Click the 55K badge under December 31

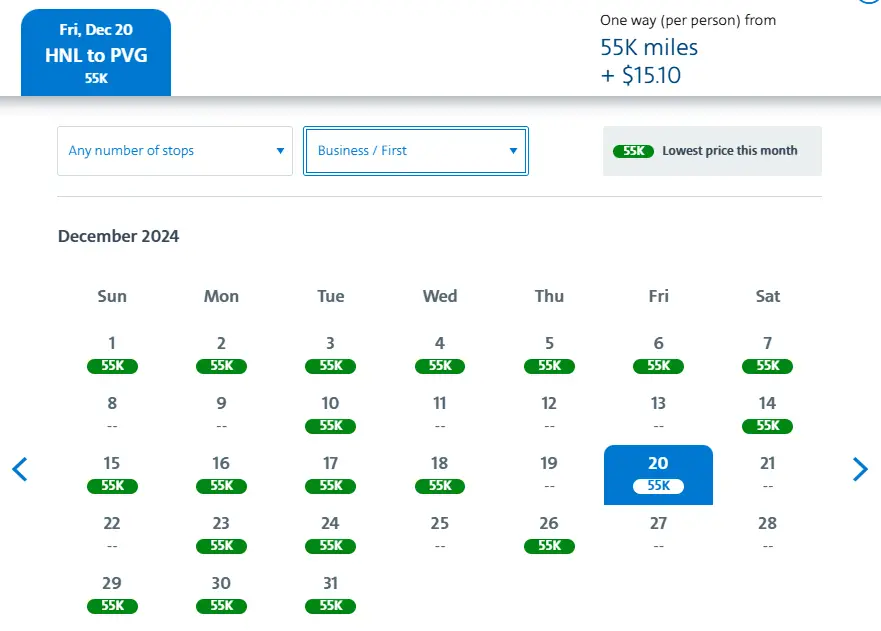[330, 606]
